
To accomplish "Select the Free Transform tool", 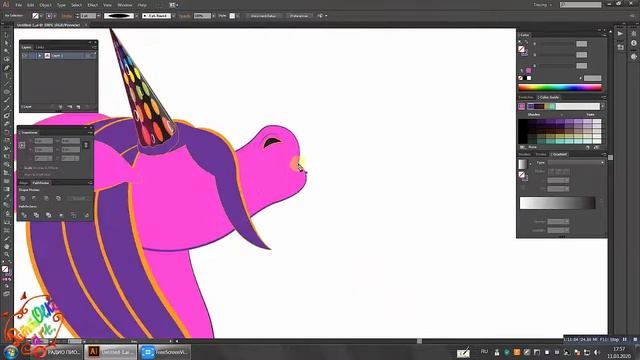I will pos(6,156).
